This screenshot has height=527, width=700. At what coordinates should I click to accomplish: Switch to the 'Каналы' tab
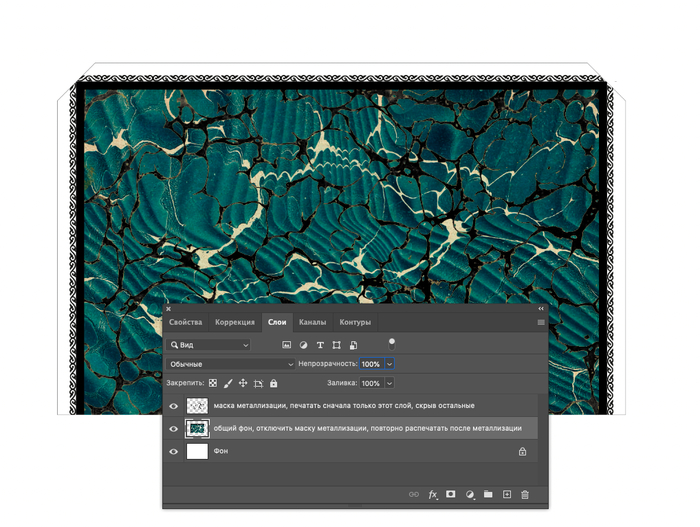coord(312,322)
